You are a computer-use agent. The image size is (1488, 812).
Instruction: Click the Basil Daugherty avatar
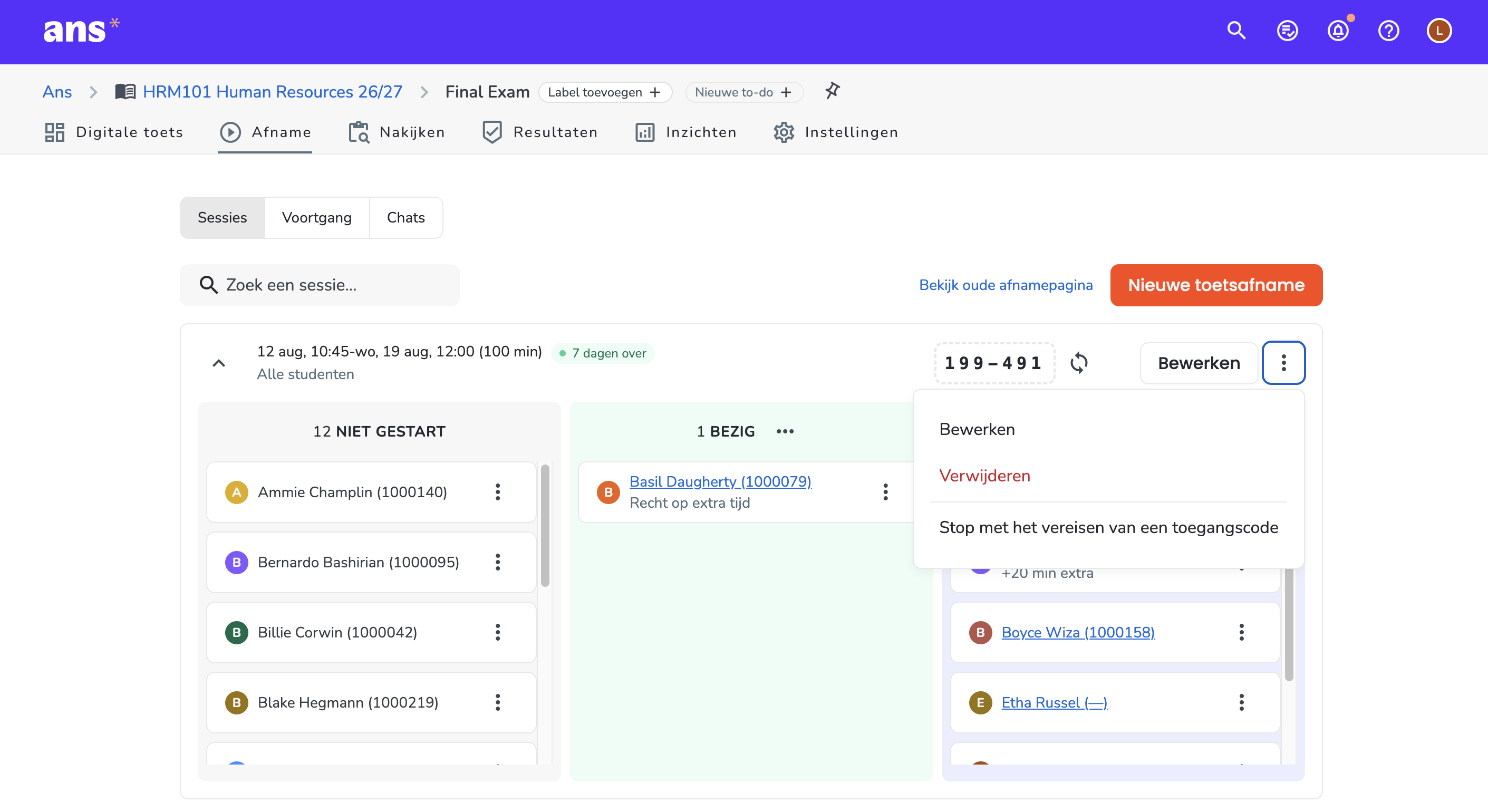[x=608, y=492]
